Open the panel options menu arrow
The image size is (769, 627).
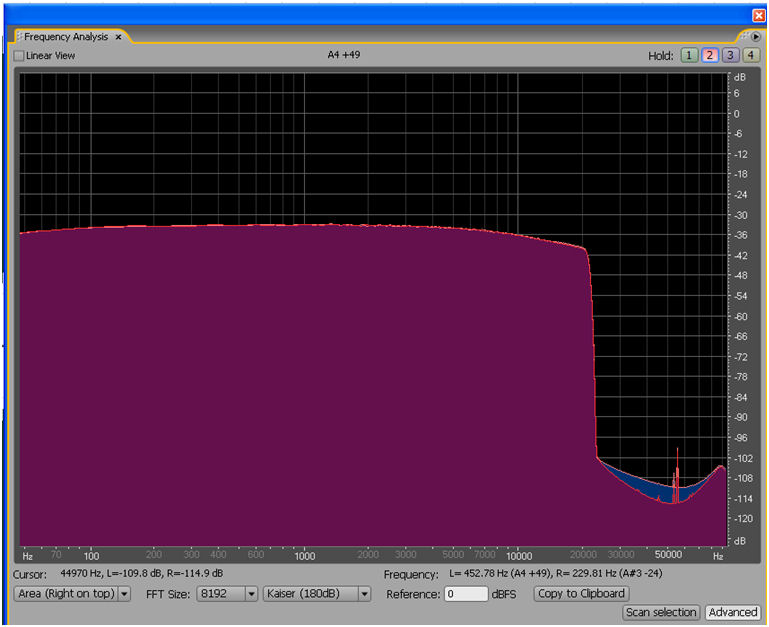(x=756, y=36)
